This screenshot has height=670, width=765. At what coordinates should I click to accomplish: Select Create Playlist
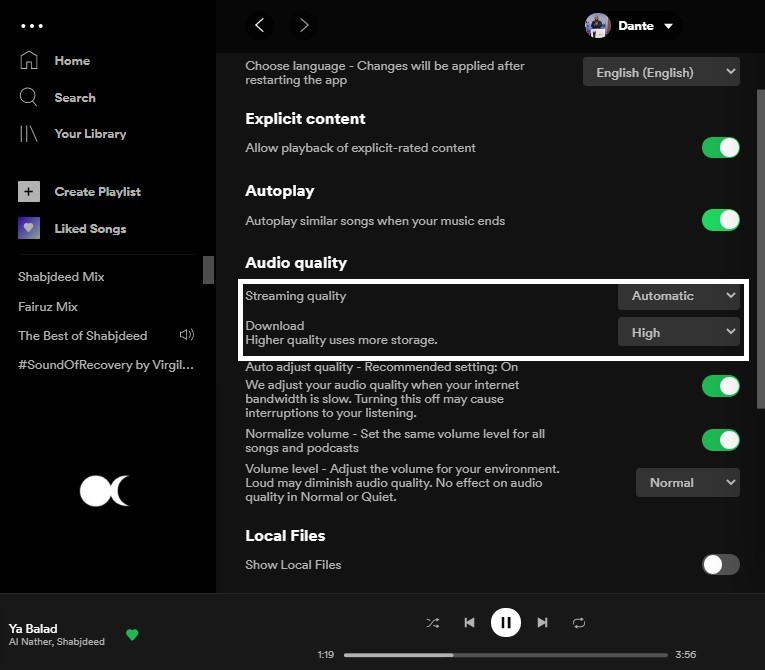(98, 192)
